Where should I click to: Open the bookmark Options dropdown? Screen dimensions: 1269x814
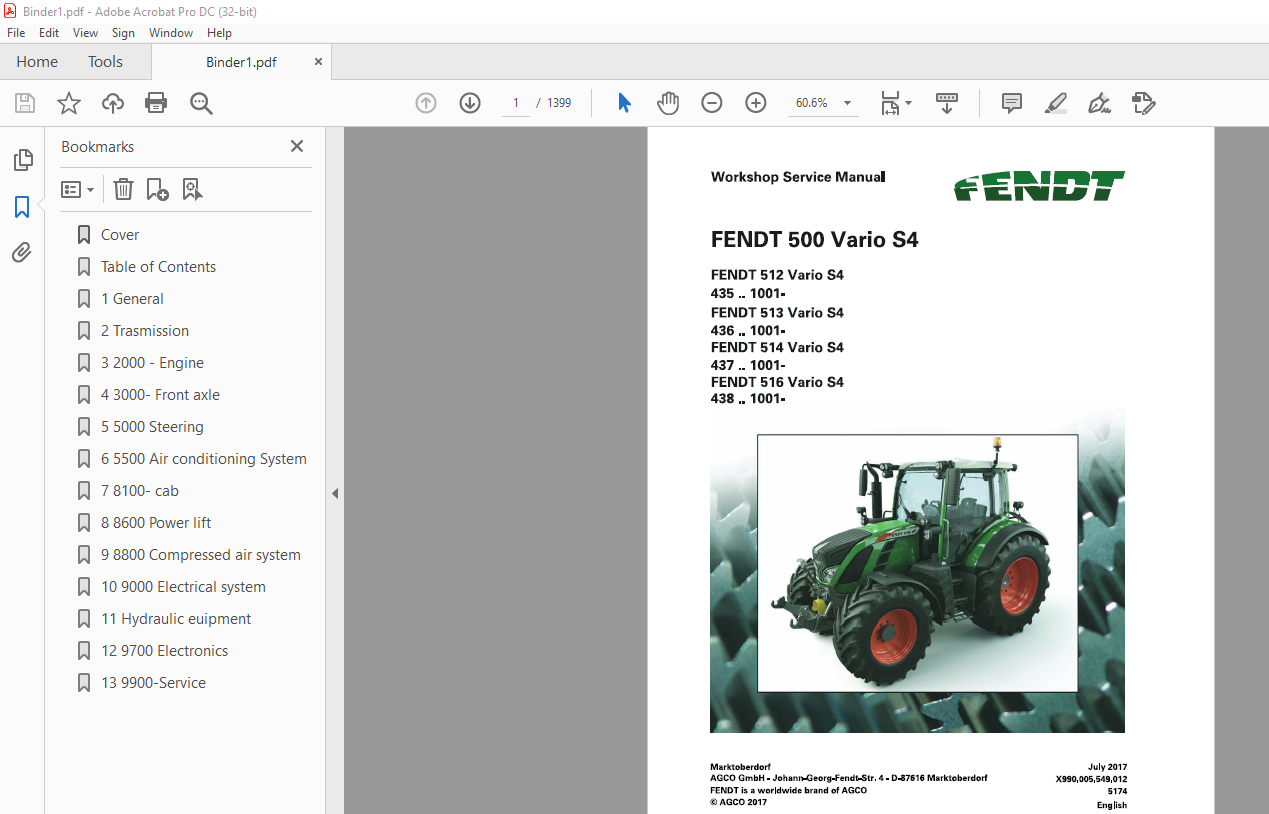tap(78, 189)
